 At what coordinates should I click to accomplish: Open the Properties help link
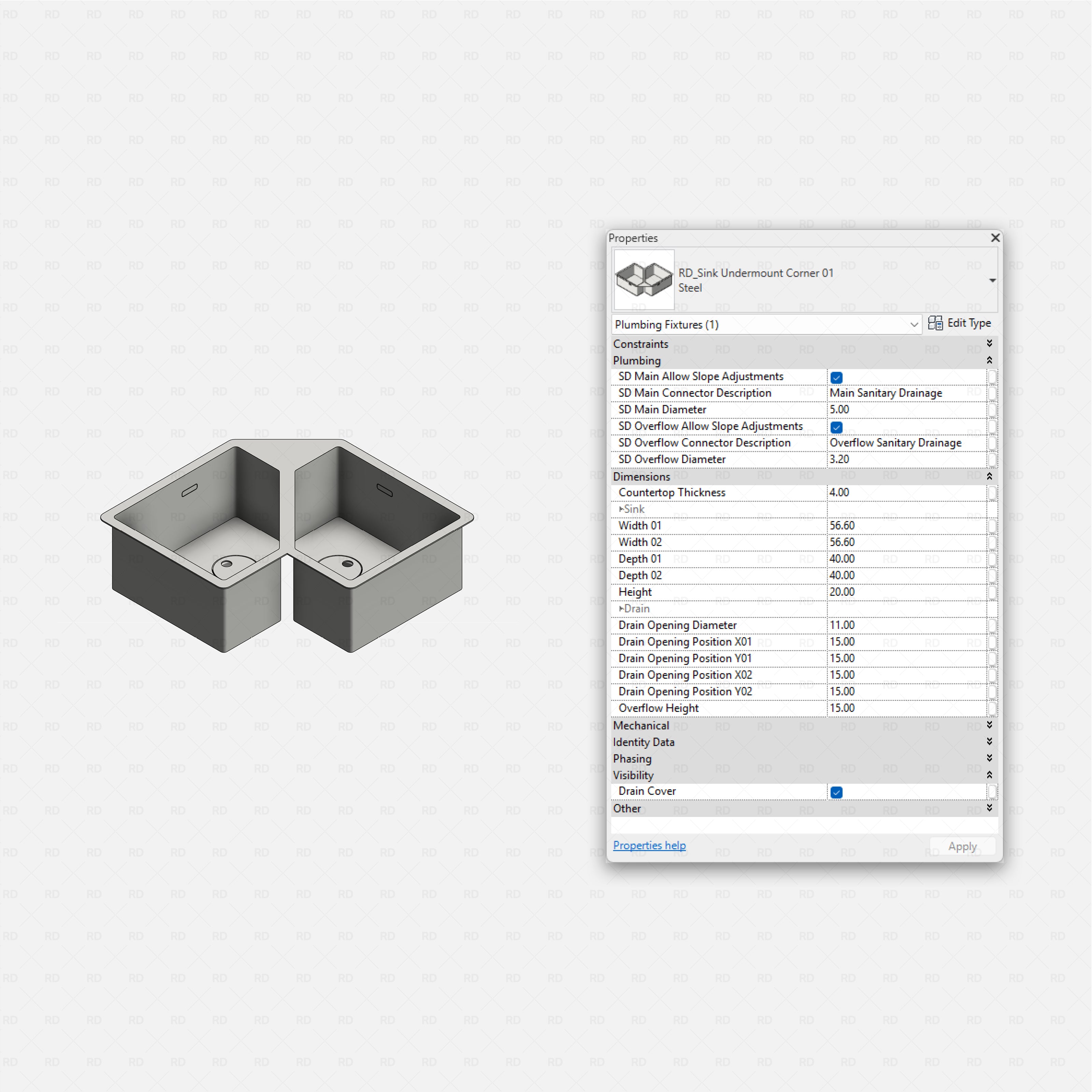[649, 845]
